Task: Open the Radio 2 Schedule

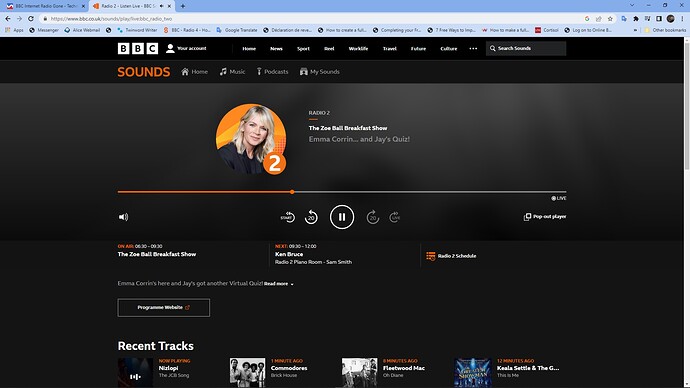Action: coord(451,256)
